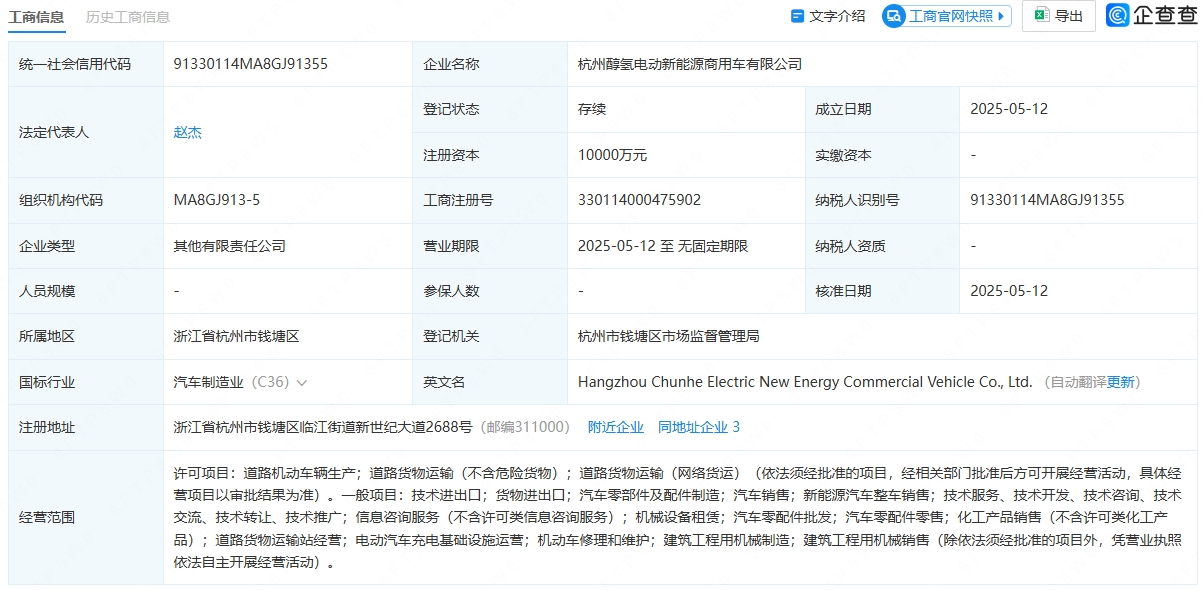Viewport: 1203px width, 590px height.
Task: Click the registration status 存续
Action: coord(592,109)
